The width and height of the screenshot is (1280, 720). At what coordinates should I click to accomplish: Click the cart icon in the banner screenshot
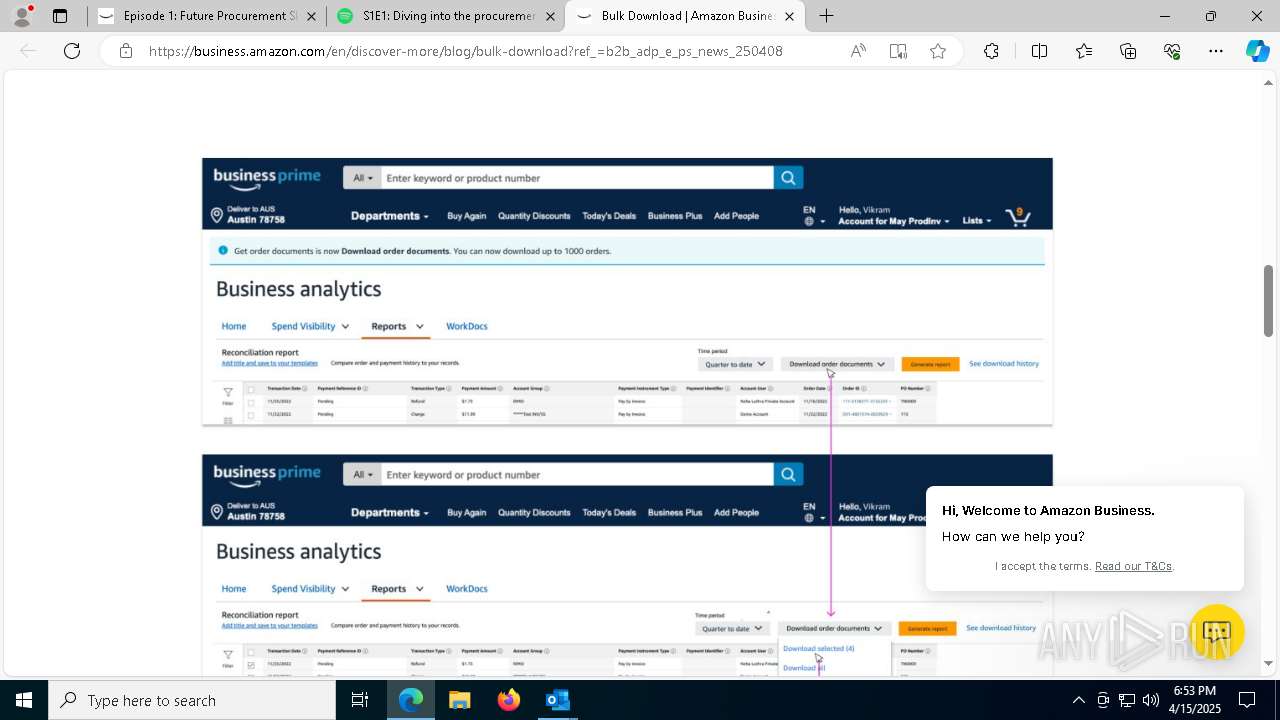coord(1018,216)
